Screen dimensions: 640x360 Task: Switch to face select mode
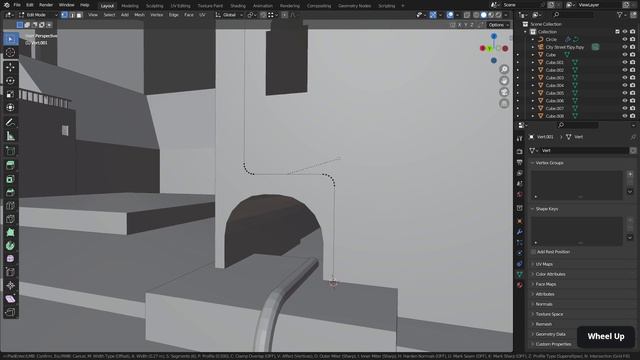click(79, 15)
